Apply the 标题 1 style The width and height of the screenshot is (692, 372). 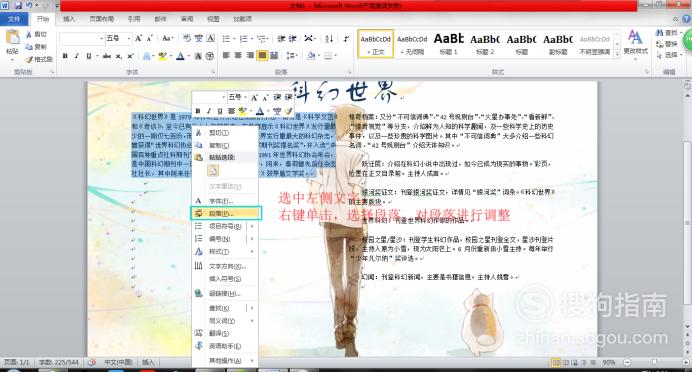[x=448, y=44]
